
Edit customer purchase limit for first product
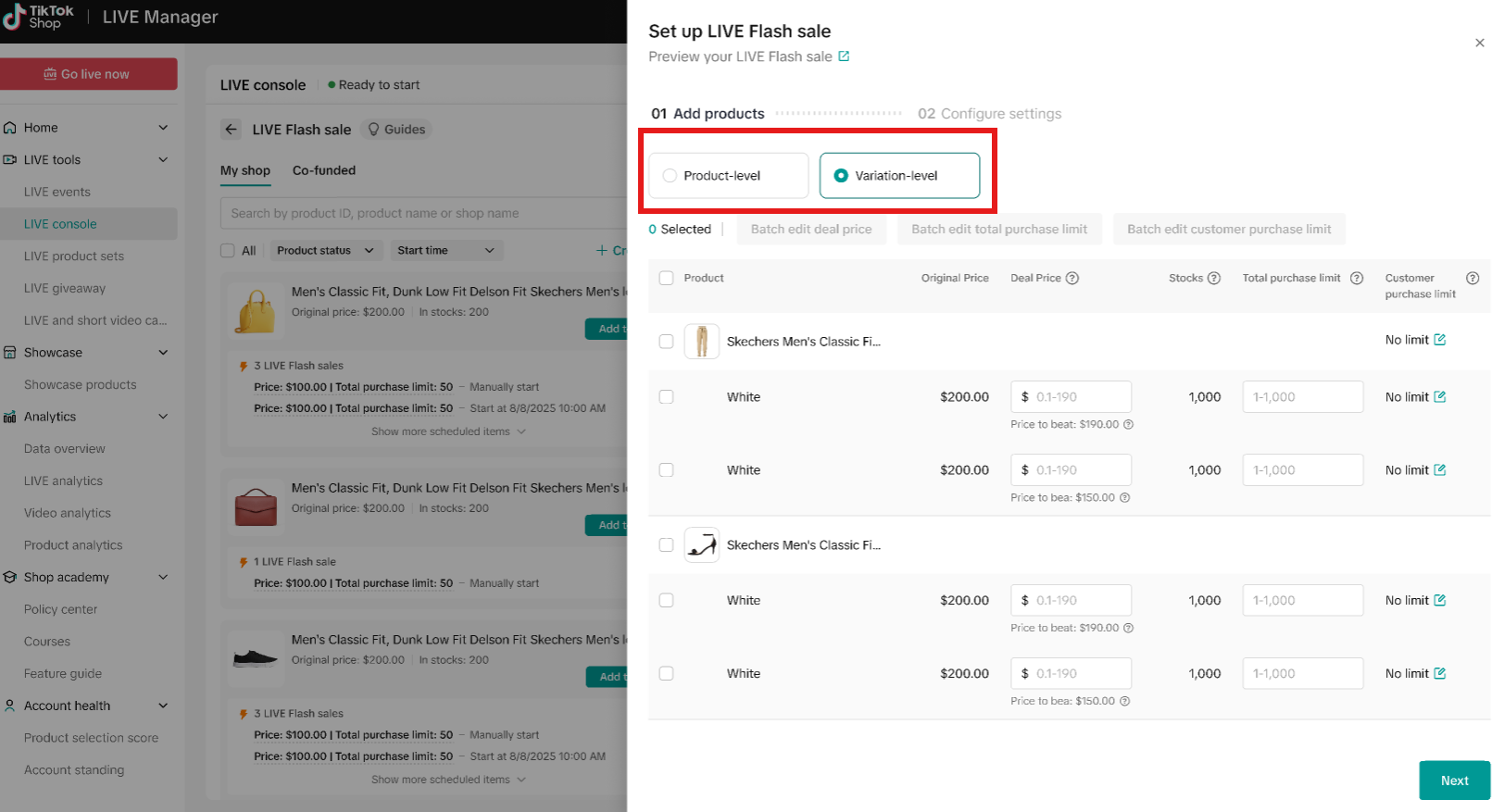tap(1440, 340)
